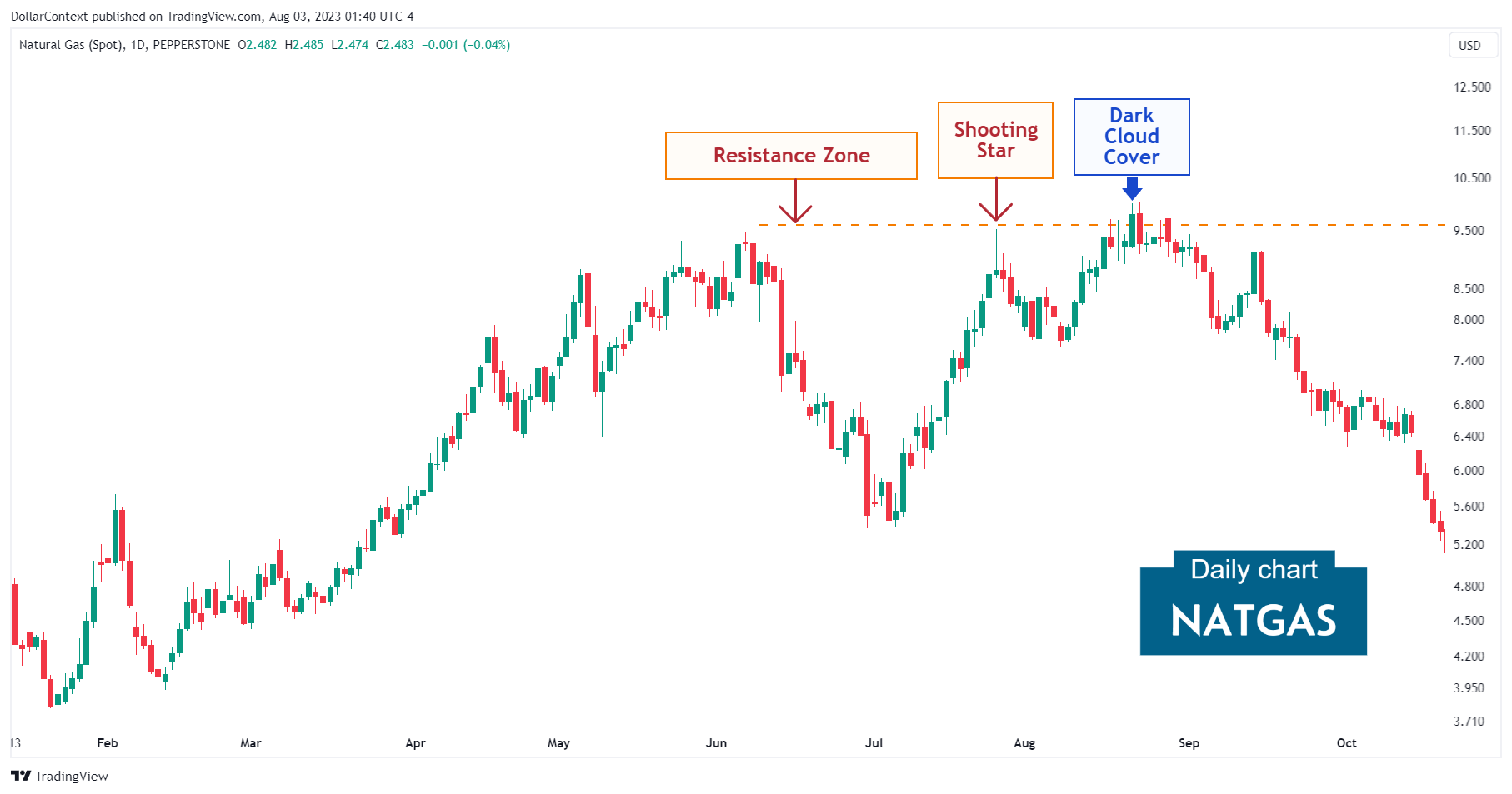Image resolution: width=1512 pixels, height=794 pixels.
Task: Click the Daily chart label banner
Action: pos(1254,570)
